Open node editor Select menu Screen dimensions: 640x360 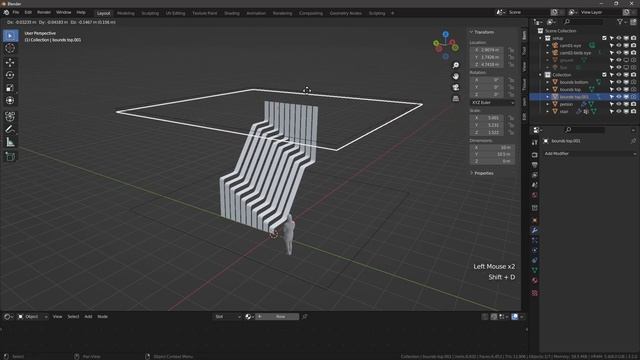[x=73, y=317]
